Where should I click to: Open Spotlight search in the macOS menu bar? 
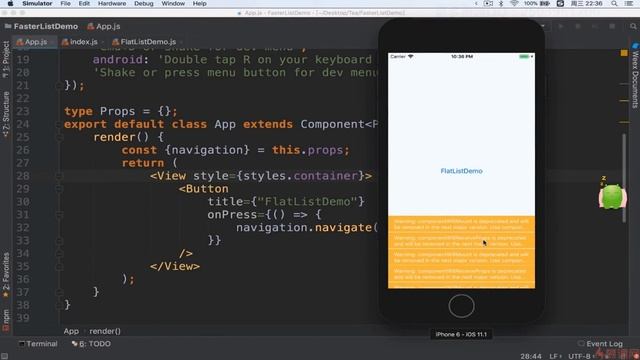pyautogui.click(x=614, y=3)
